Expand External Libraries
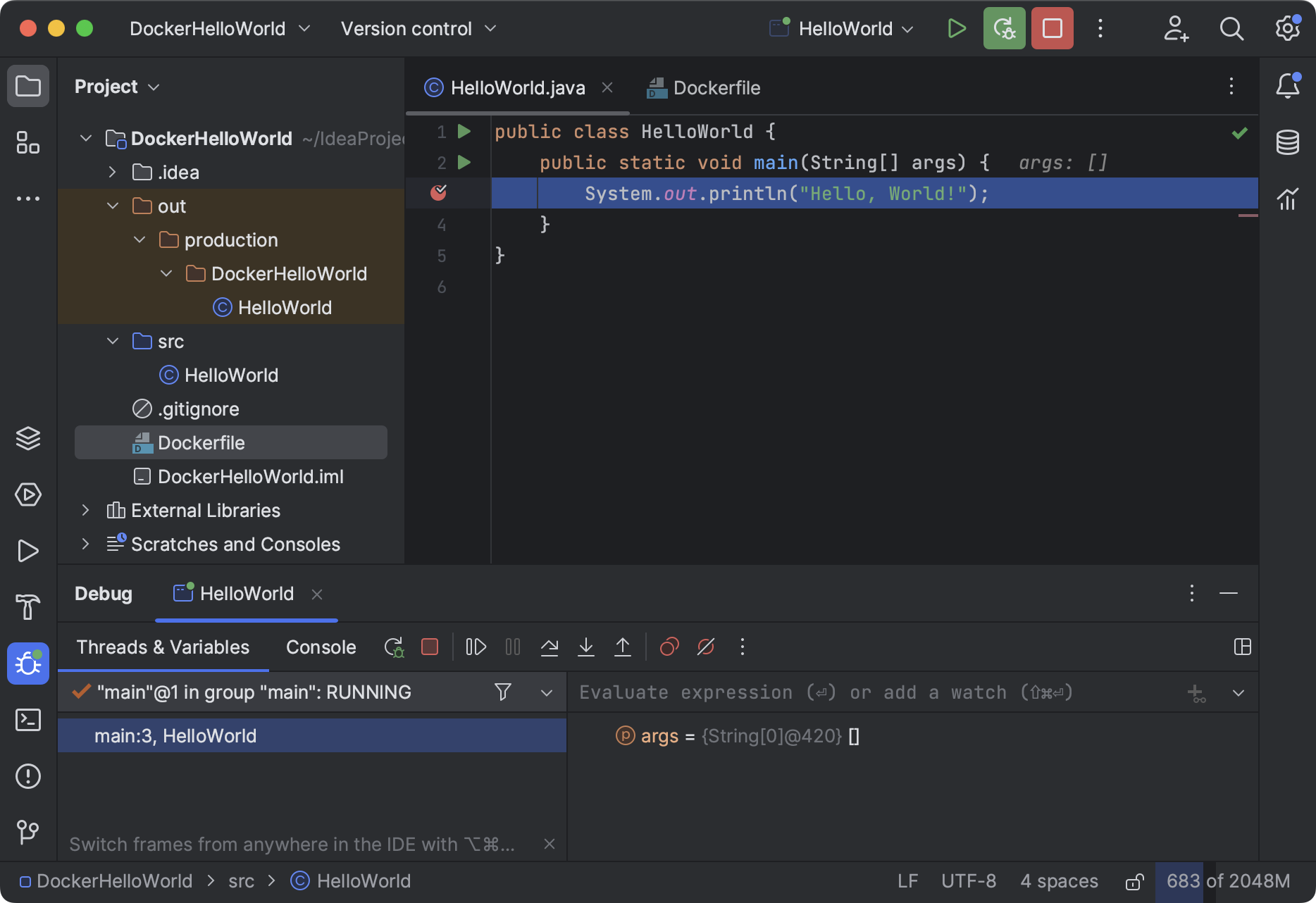The image size is (1316, 903). pyautogui.click(x=85, y=510)
